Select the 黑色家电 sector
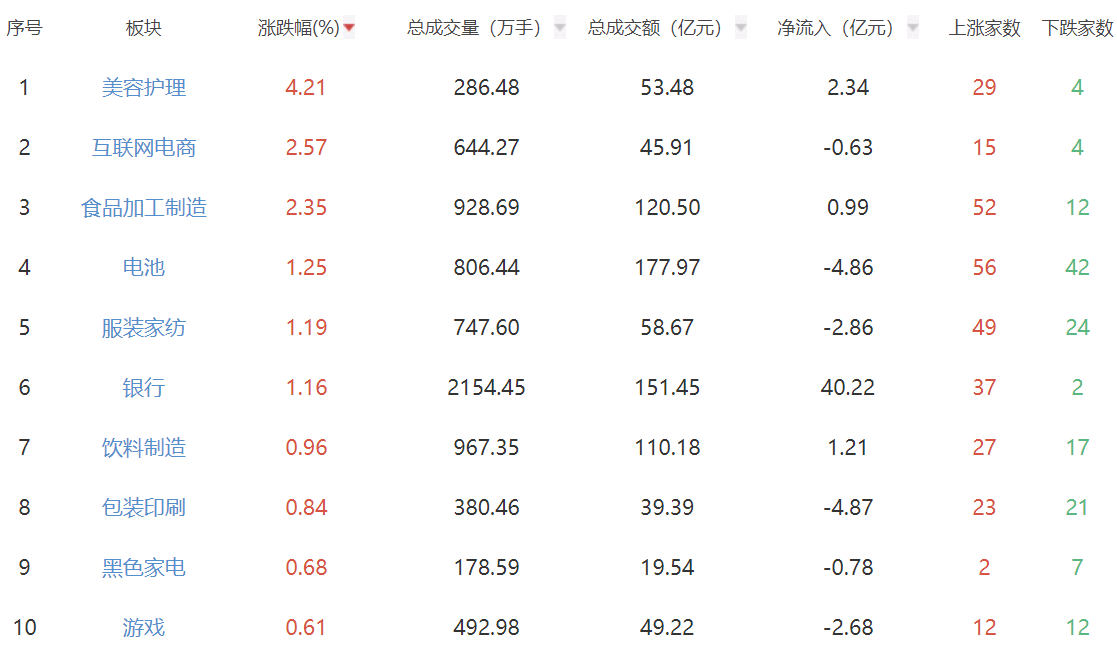1117x648 pixels. (x=144, y=568)
